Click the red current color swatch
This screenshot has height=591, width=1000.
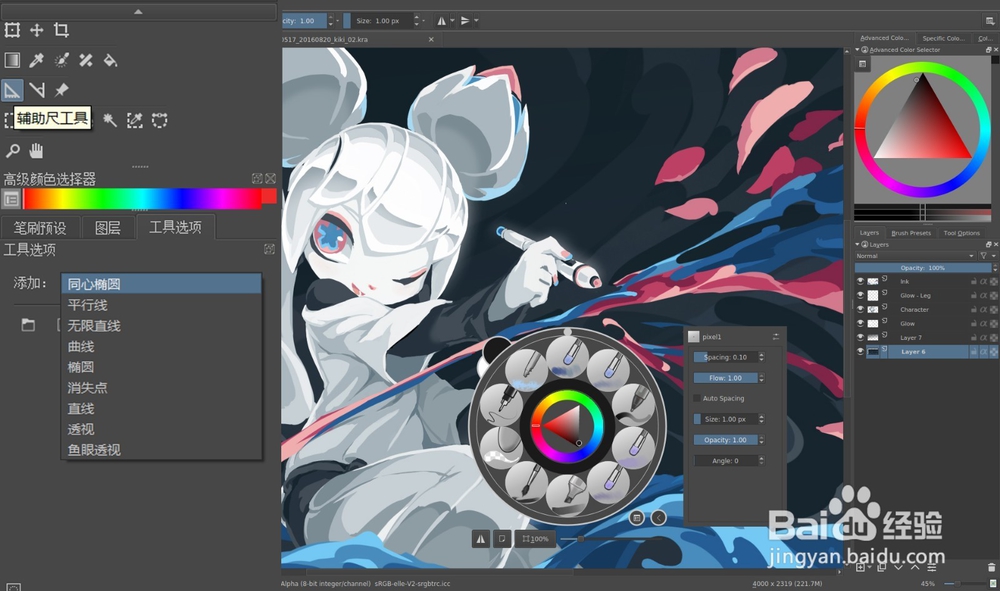[269, 196]
